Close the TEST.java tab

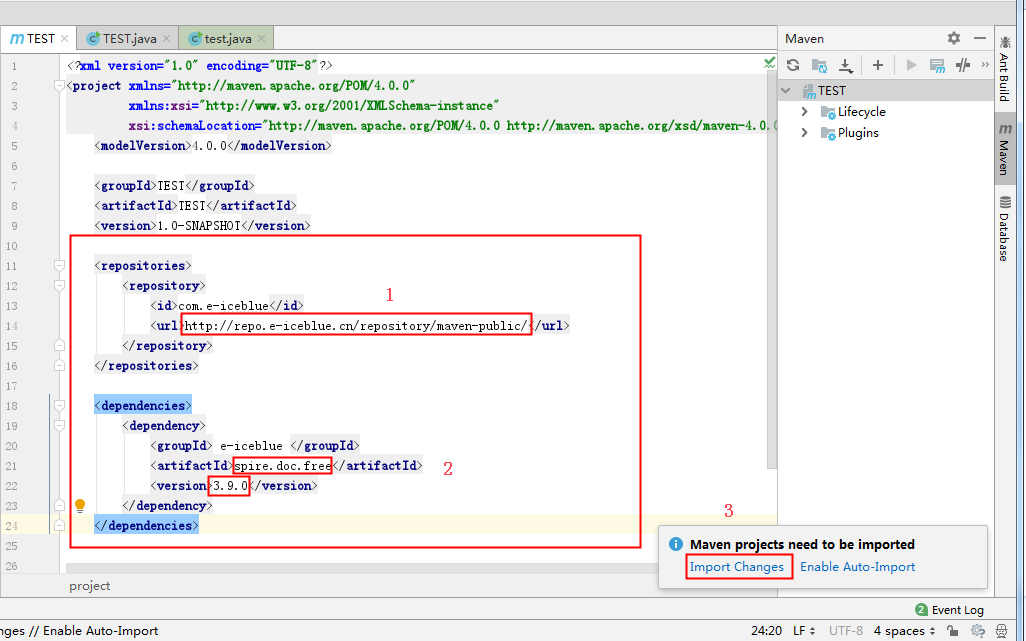[166, 39]
